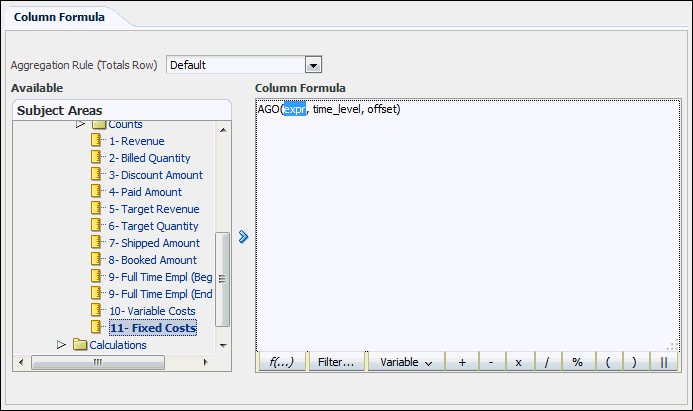Click the Subject Areas vertical scrollbar thumb
The height and width of the screenshot is (411, 693).
pos(223,279)
